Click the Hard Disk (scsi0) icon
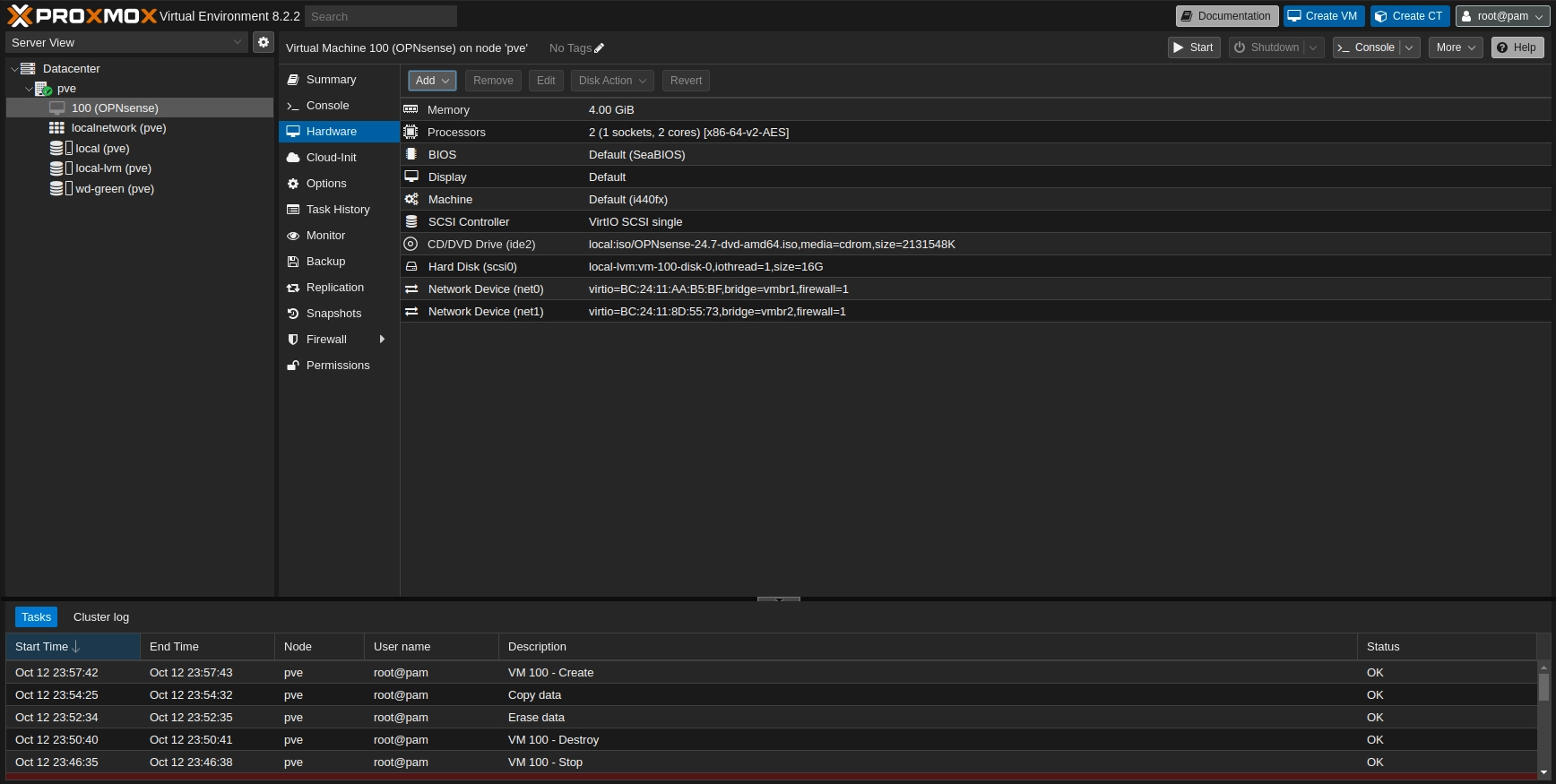Viewport: 1556px width, 784px height. 411,266
